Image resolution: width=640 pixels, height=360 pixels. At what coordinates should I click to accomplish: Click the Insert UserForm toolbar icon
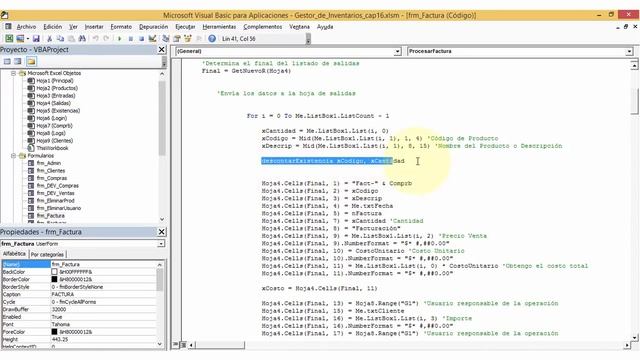(x=20, y=38)
